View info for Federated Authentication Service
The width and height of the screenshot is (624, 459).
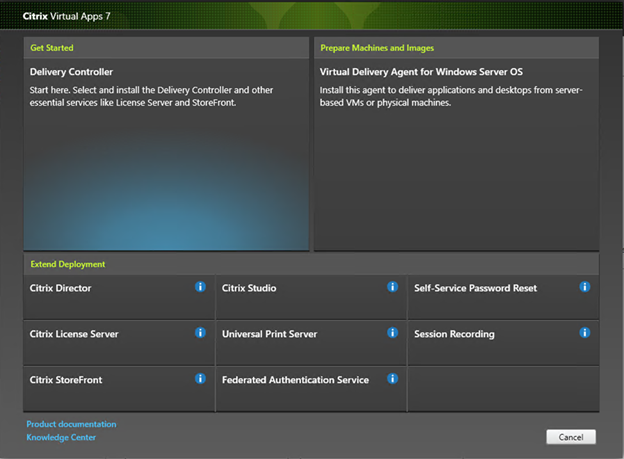[392, 378]
